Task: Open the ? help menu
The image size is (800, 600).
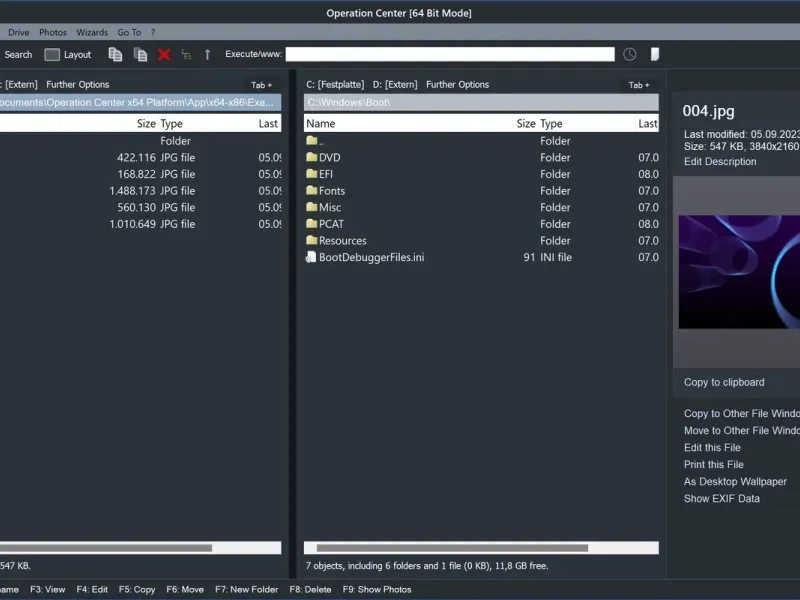Action: tap(153, 32)
